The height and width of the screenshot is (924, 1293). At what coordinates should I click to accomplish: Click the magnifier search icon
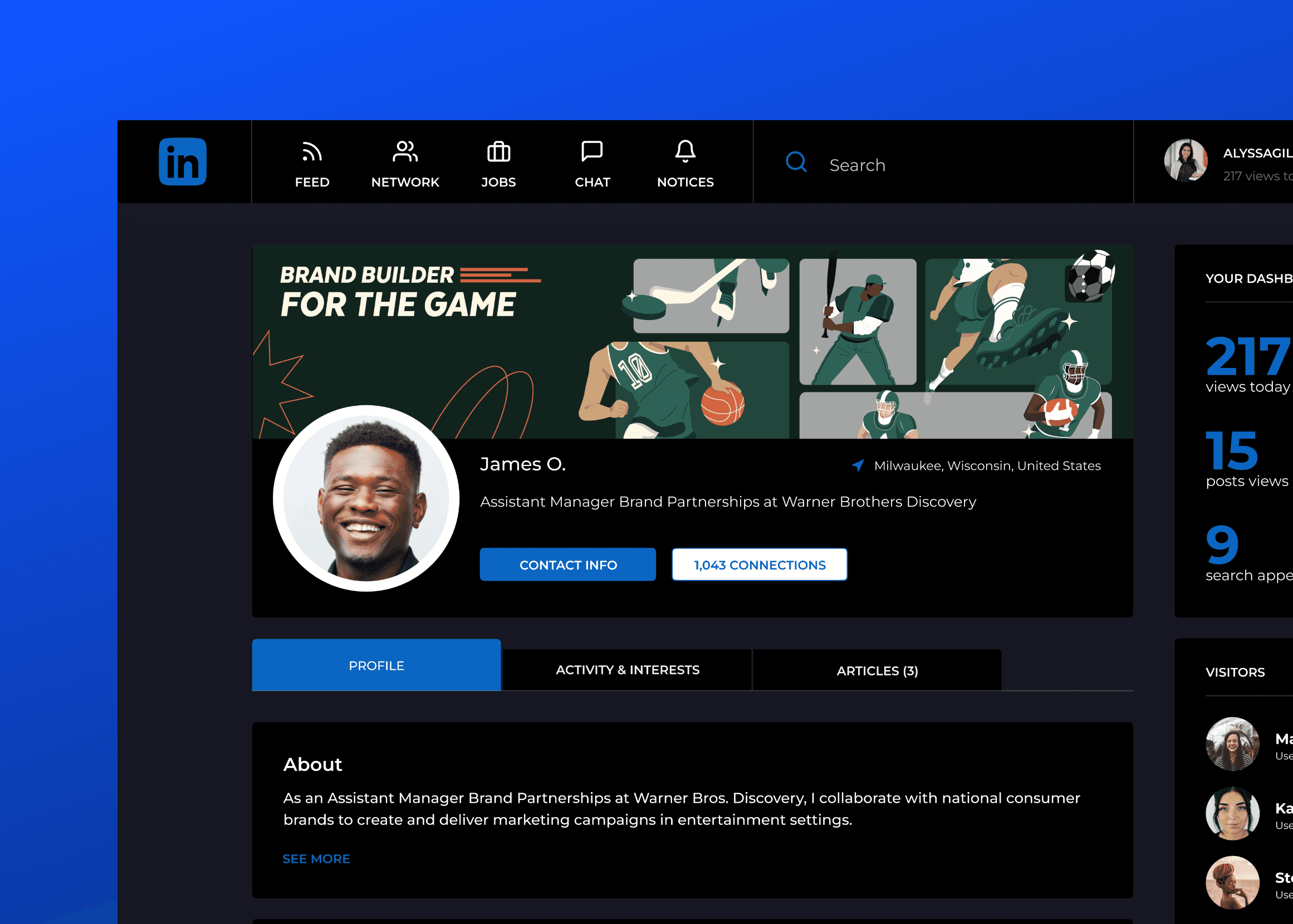(796, 162)
